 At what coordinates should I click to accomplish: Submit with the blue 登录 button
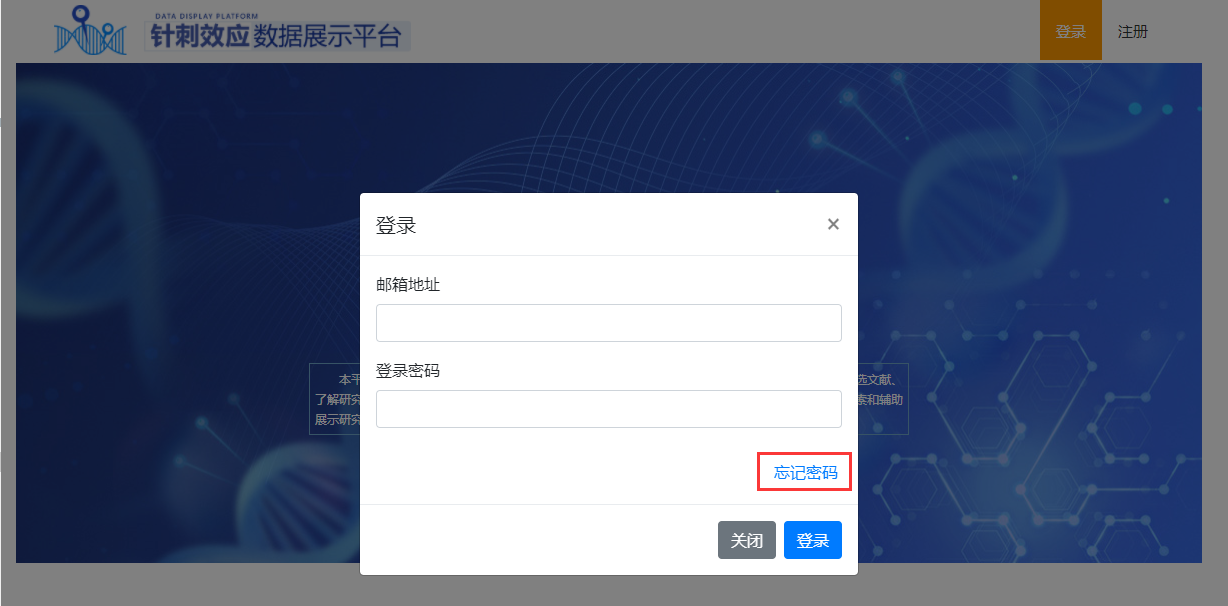tap(813, 540)
